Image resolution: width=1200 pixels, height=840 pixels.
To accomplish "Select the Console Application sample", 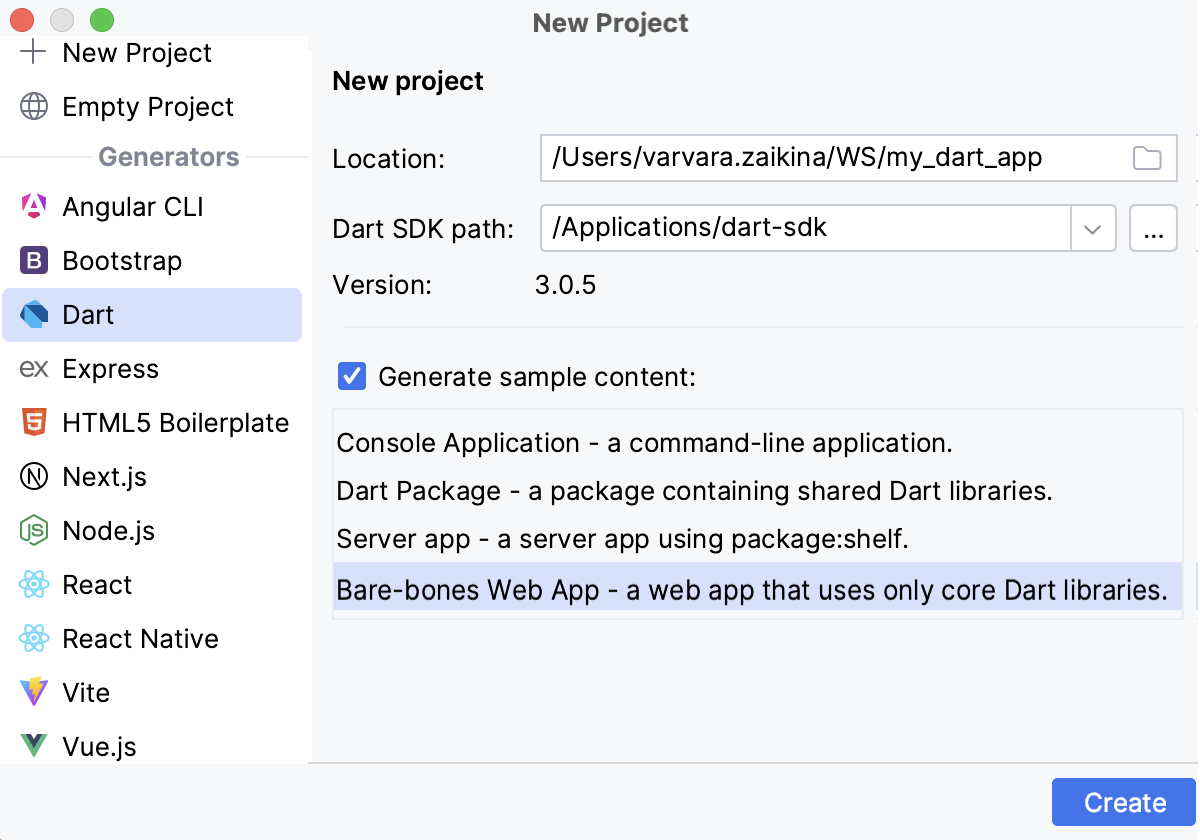I will tap(645, 442).
